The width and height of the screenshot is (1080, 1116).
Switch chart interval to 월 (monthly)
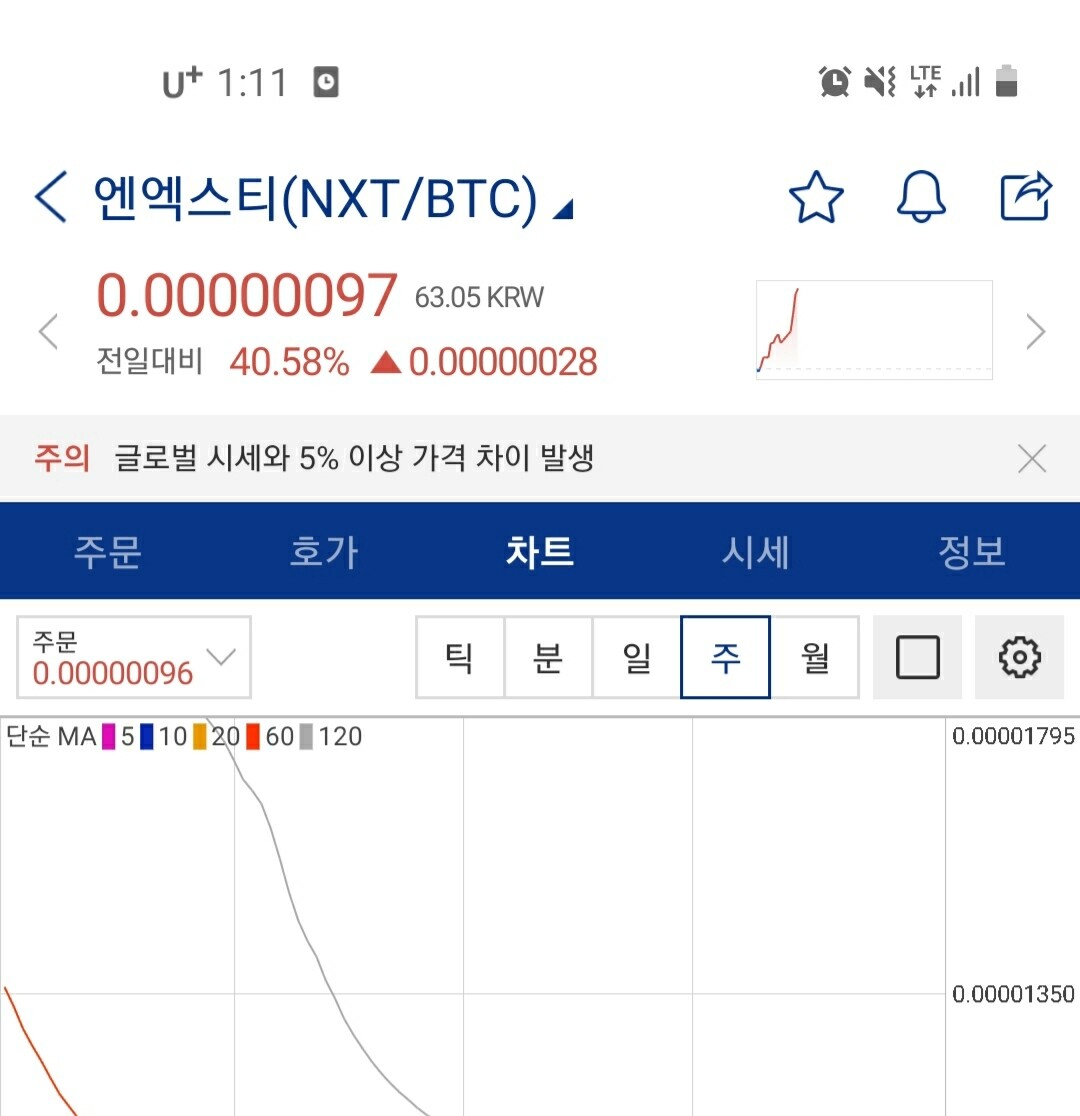pyautogui.click(x=812, y=657)
